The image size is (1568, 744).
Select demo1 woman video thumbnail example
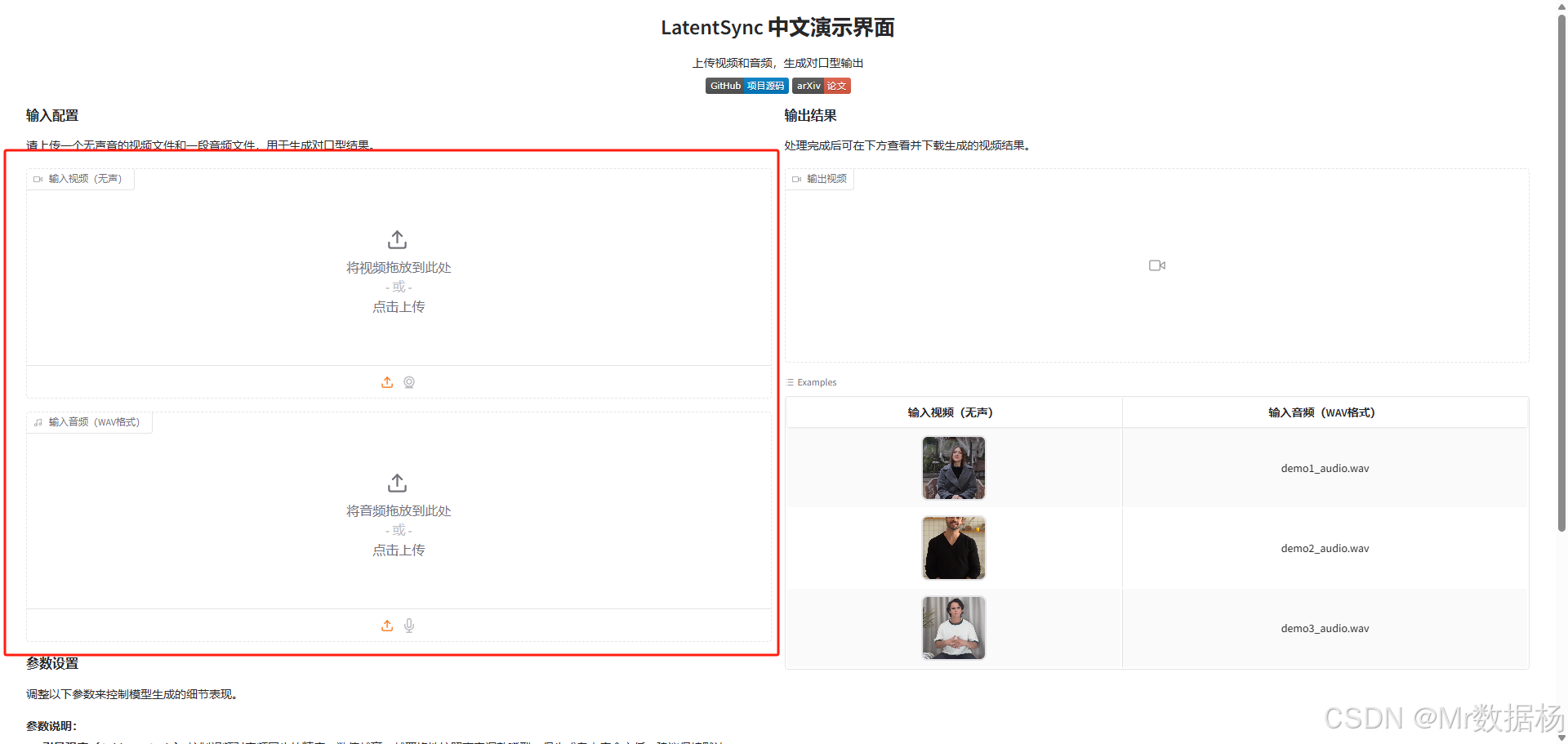click(x=954, y=468)
